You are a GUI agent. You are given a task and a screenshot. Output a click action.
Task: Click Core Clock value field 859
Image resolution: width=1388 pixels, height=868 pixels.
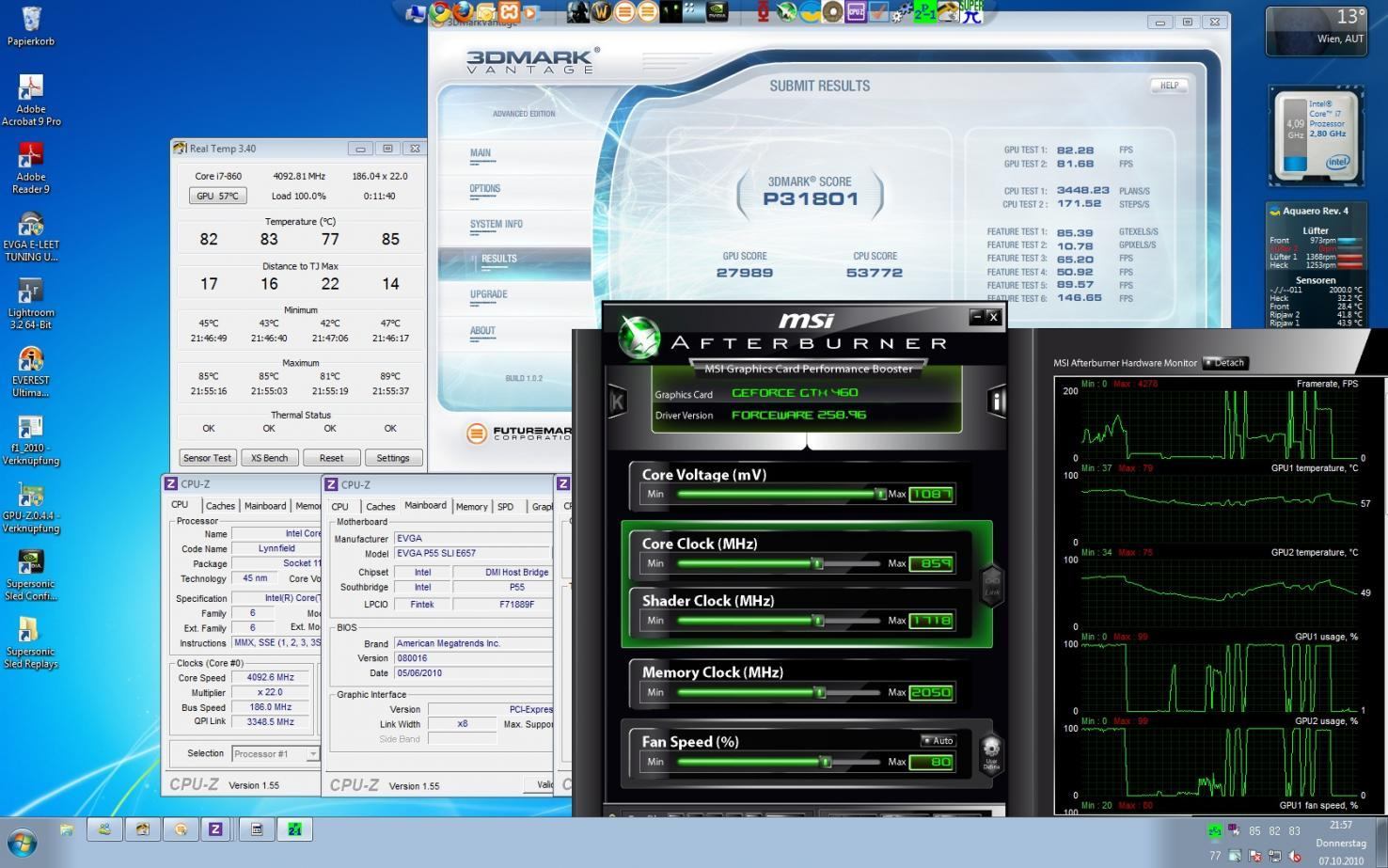point(931,563)
